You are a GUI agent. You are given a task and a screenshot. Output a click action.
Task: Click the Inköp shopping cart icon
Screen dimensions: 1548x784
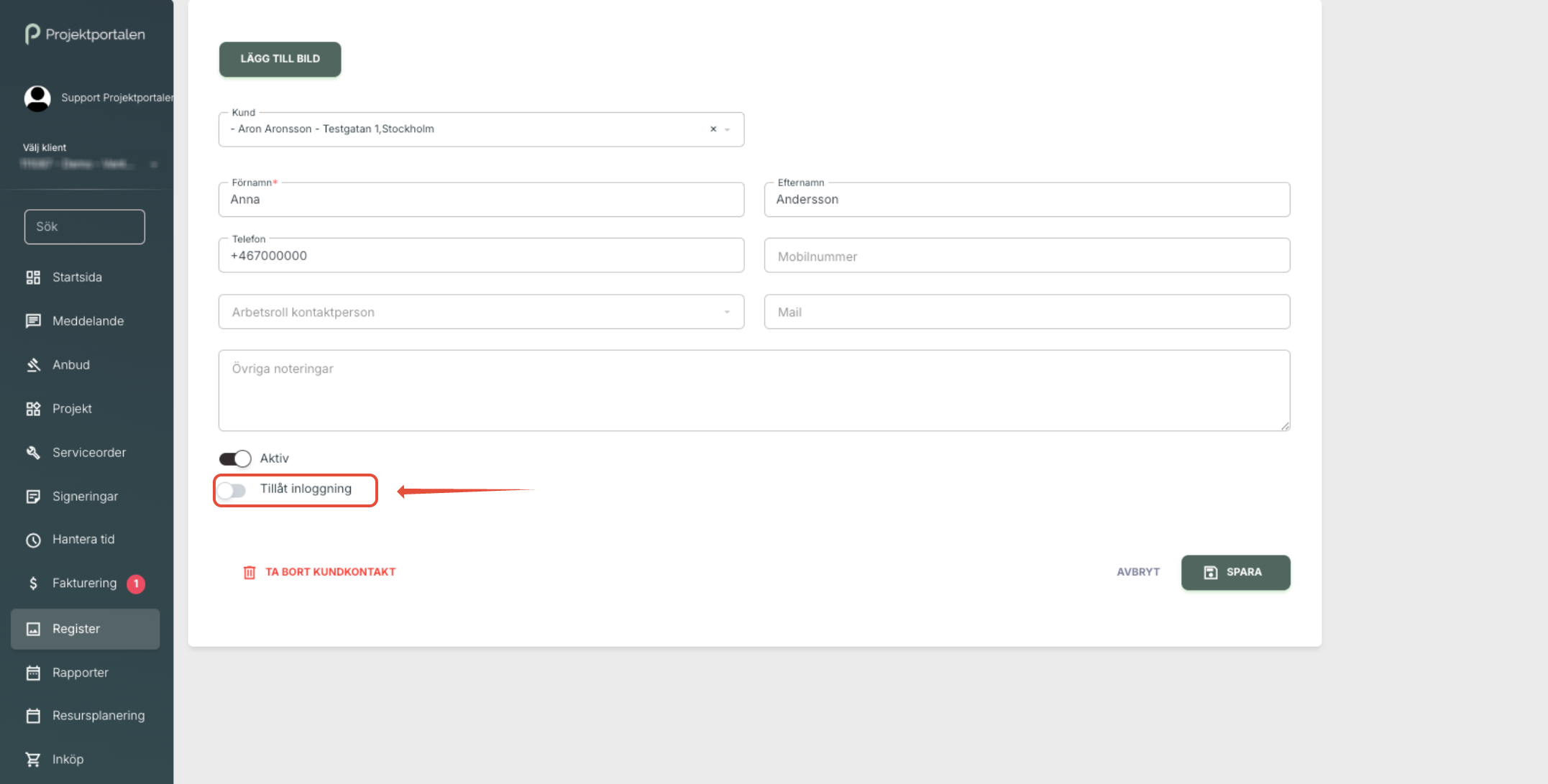coord(33,760)
